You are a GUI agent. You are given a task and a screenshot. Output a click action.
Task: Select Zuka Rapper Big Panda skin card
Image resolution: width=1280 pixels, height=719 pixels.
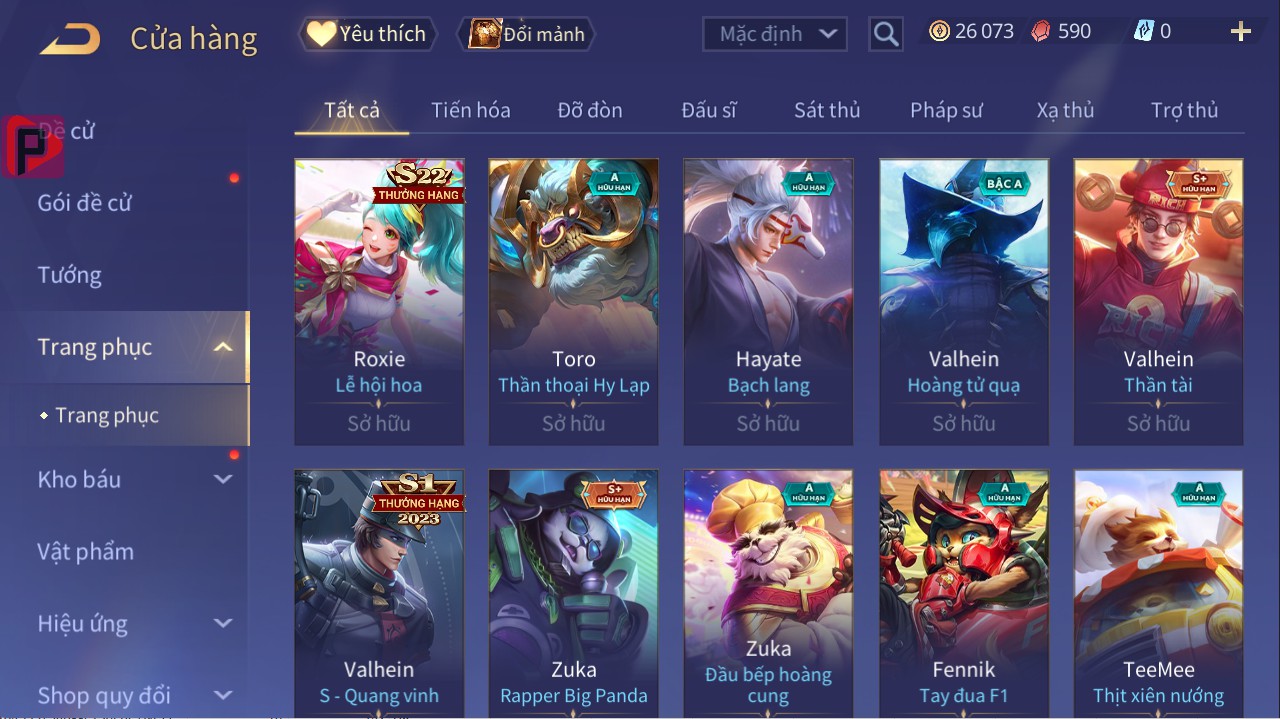pyautogui.click(x=574, y=594)
